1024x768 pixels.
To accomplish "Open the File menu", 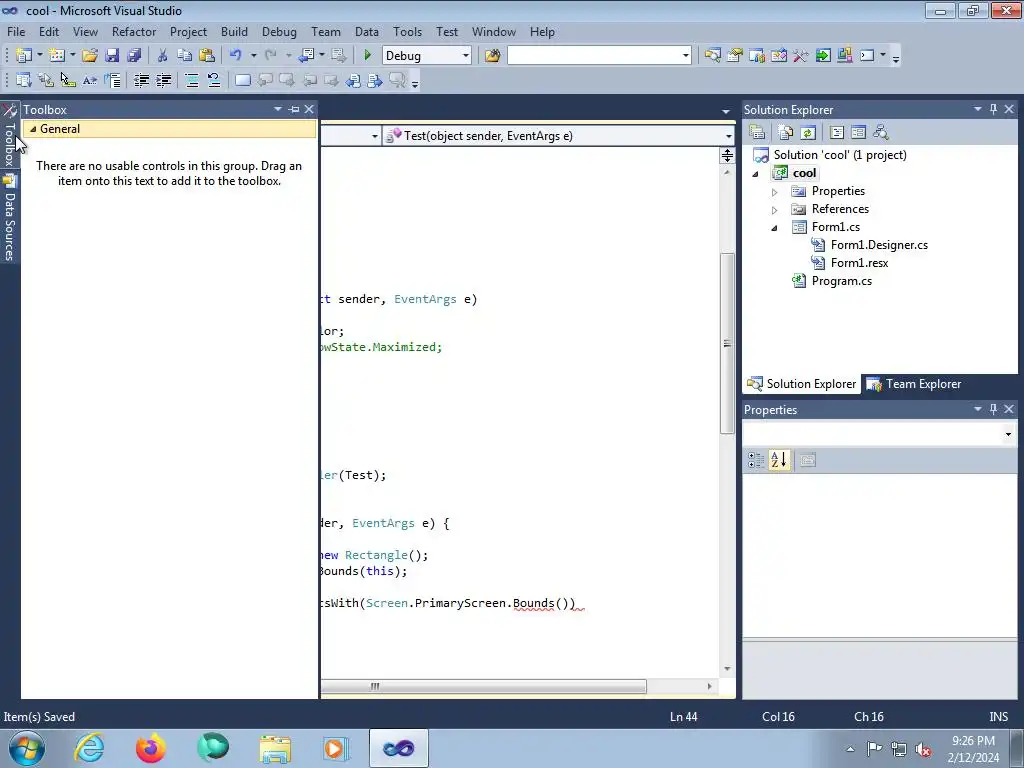I will point(16,31).
